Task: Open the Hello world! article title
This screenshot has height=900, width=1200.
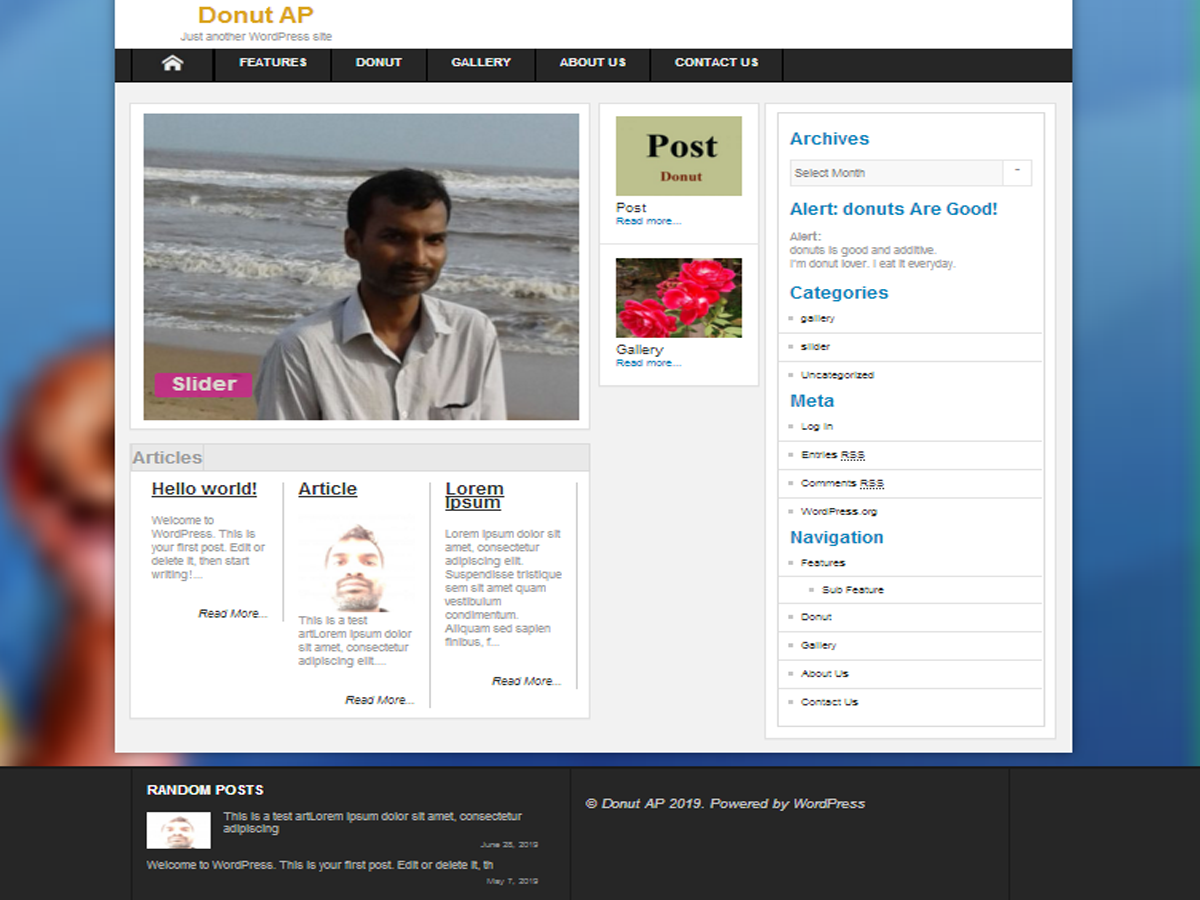Action: coord(204,489)
